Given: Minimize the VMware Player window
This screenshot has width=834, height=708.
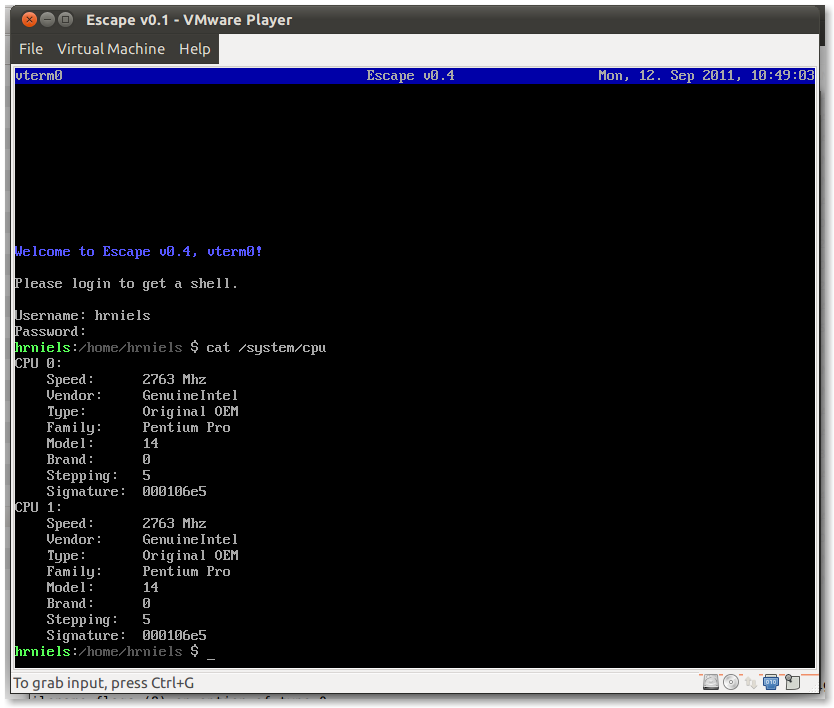Looking at the screenshot, I should 47,20.
